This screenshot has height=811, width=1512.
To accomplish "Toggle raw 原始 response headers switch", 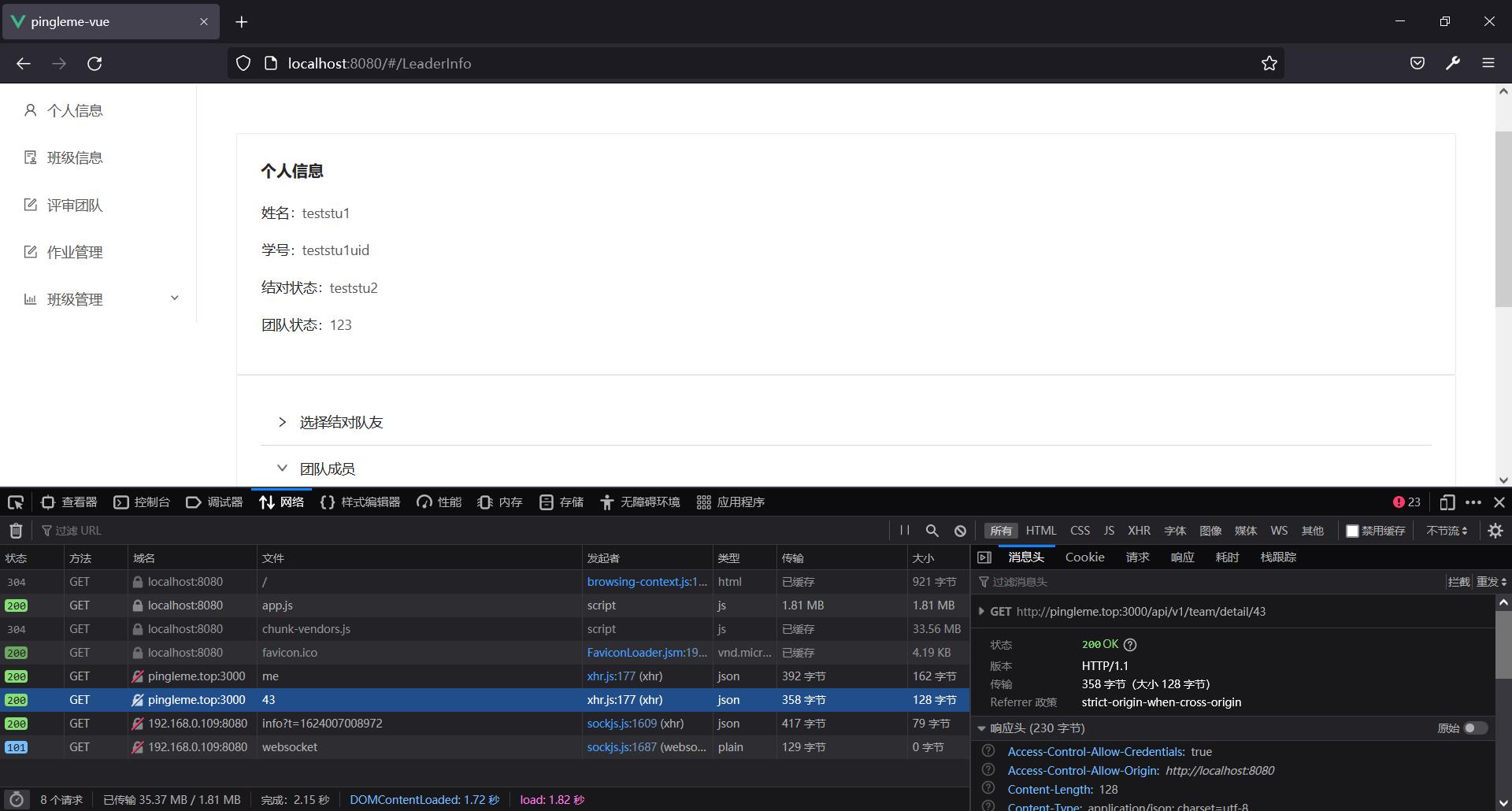I will (1475, 728).
